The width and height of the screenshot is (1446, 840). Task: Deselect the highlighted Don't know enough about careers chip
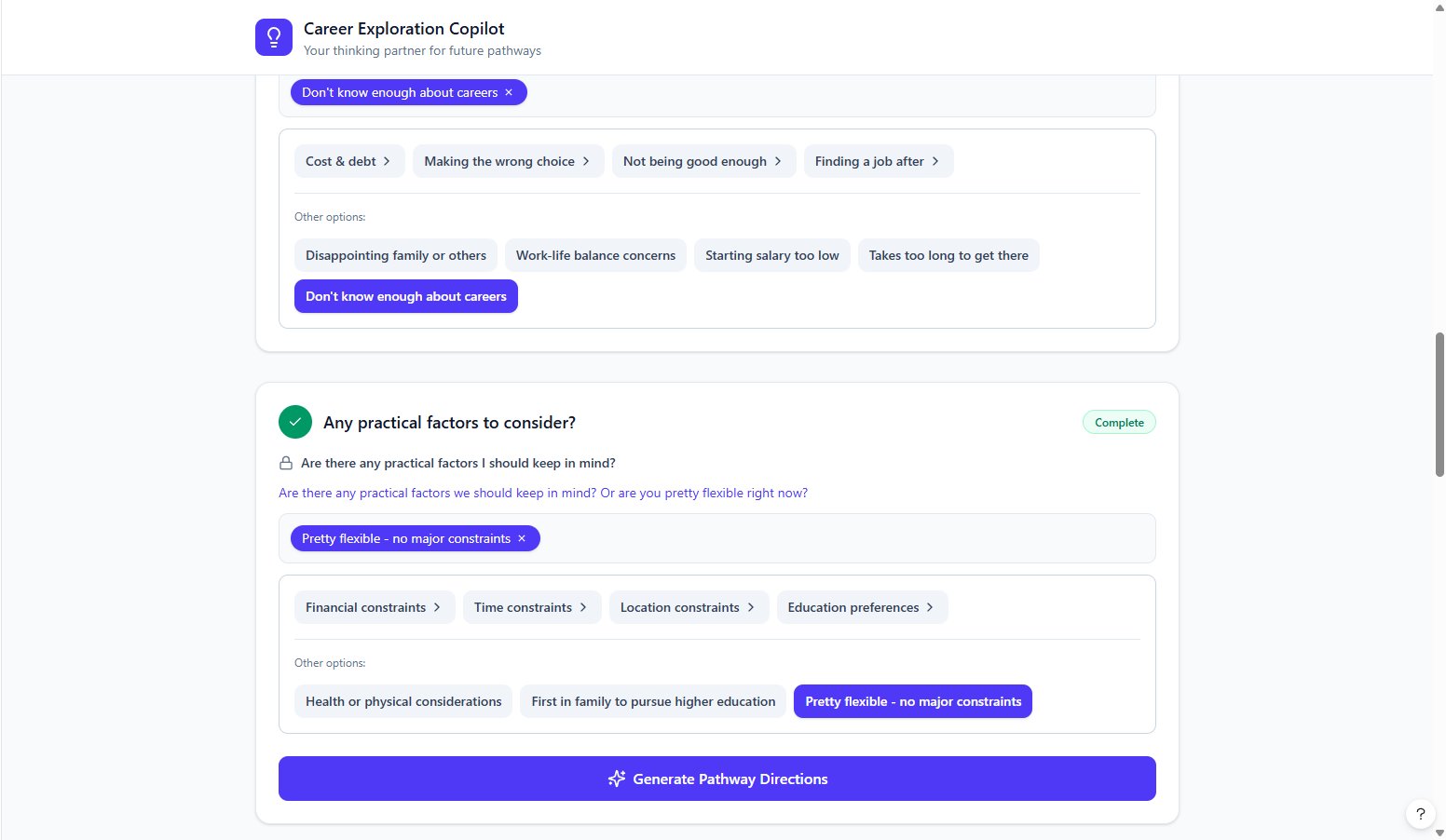click(x=406, y=296)
